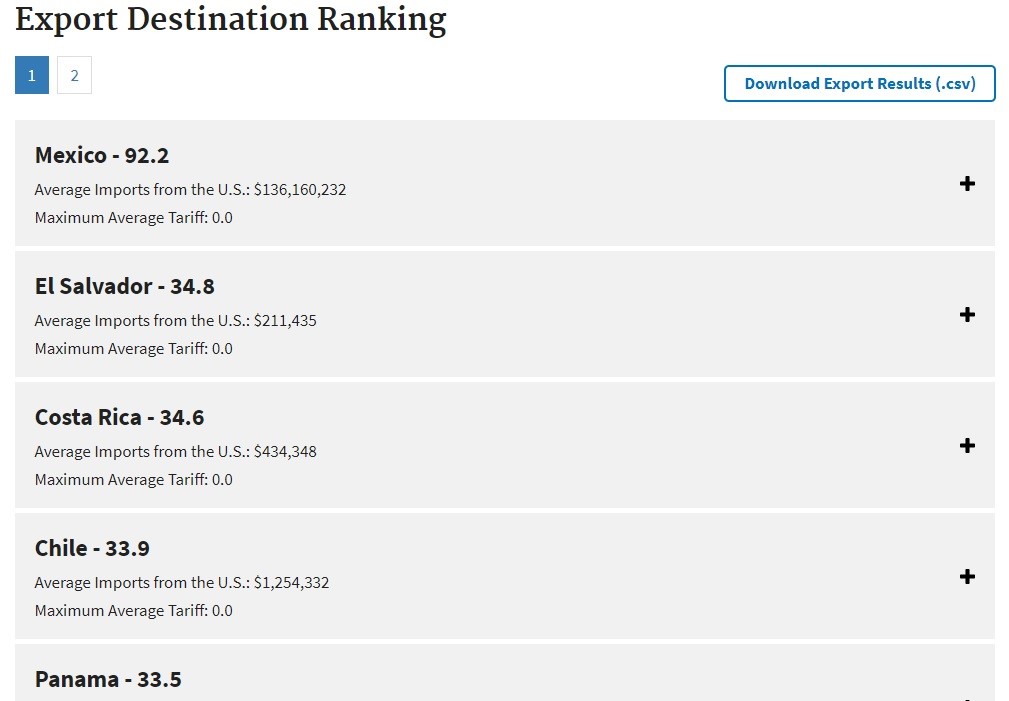Screen dimensions: 1009x701
Task: Select page 1 of the ranking
Action: tap(32, 75)
